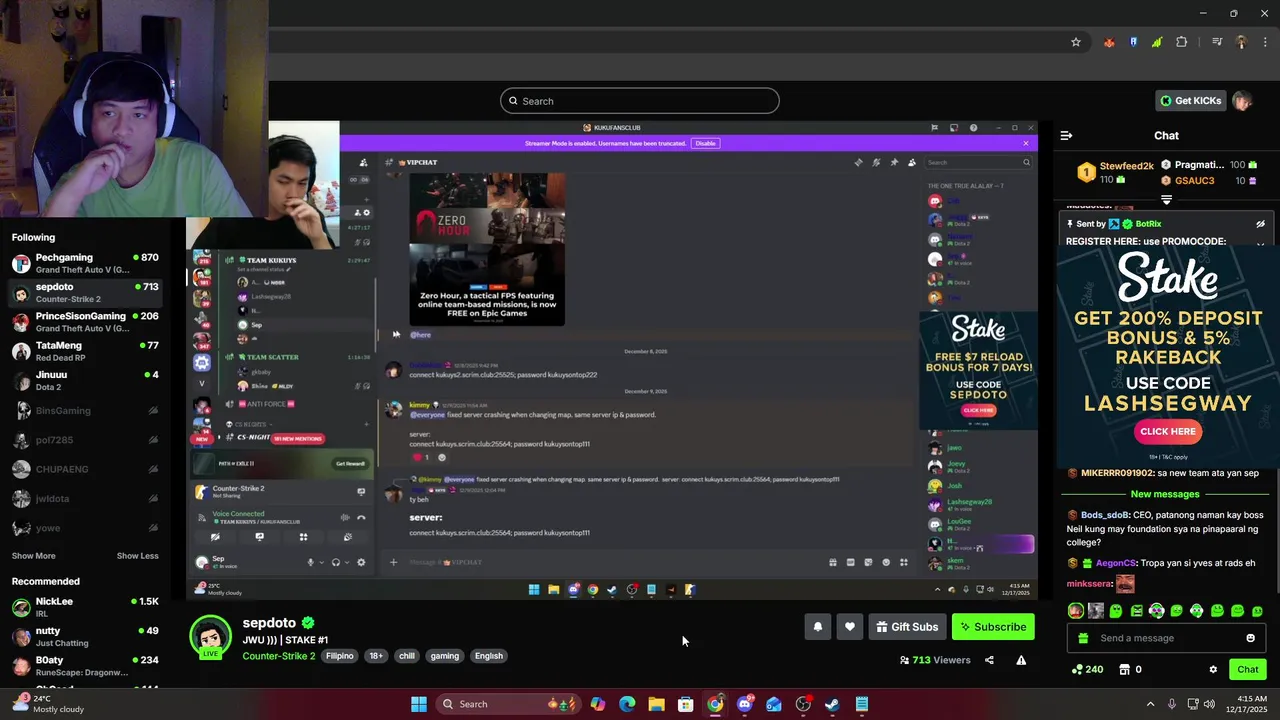Screen dimensions: 1280x720
Task: Collapse the chat panel with the arrow icon
Action: 1066,135
